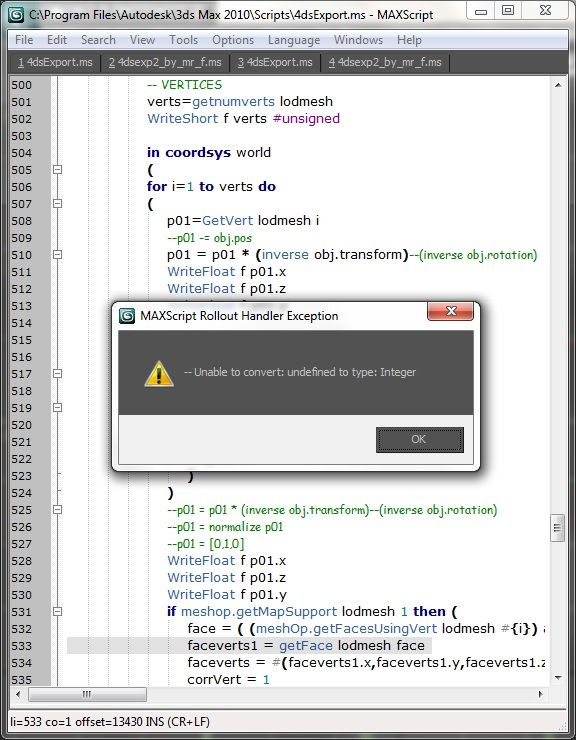
Task: Click 'inverse' keyword on line 510
Action: pyautogui.click(x=285, y=254)
